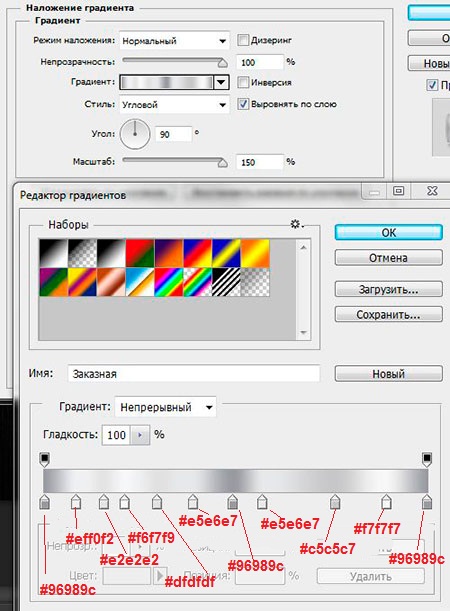Adjust the Масштаб slider handle
This screenshot has height=611, width=450.
click(x=222, y=162)
